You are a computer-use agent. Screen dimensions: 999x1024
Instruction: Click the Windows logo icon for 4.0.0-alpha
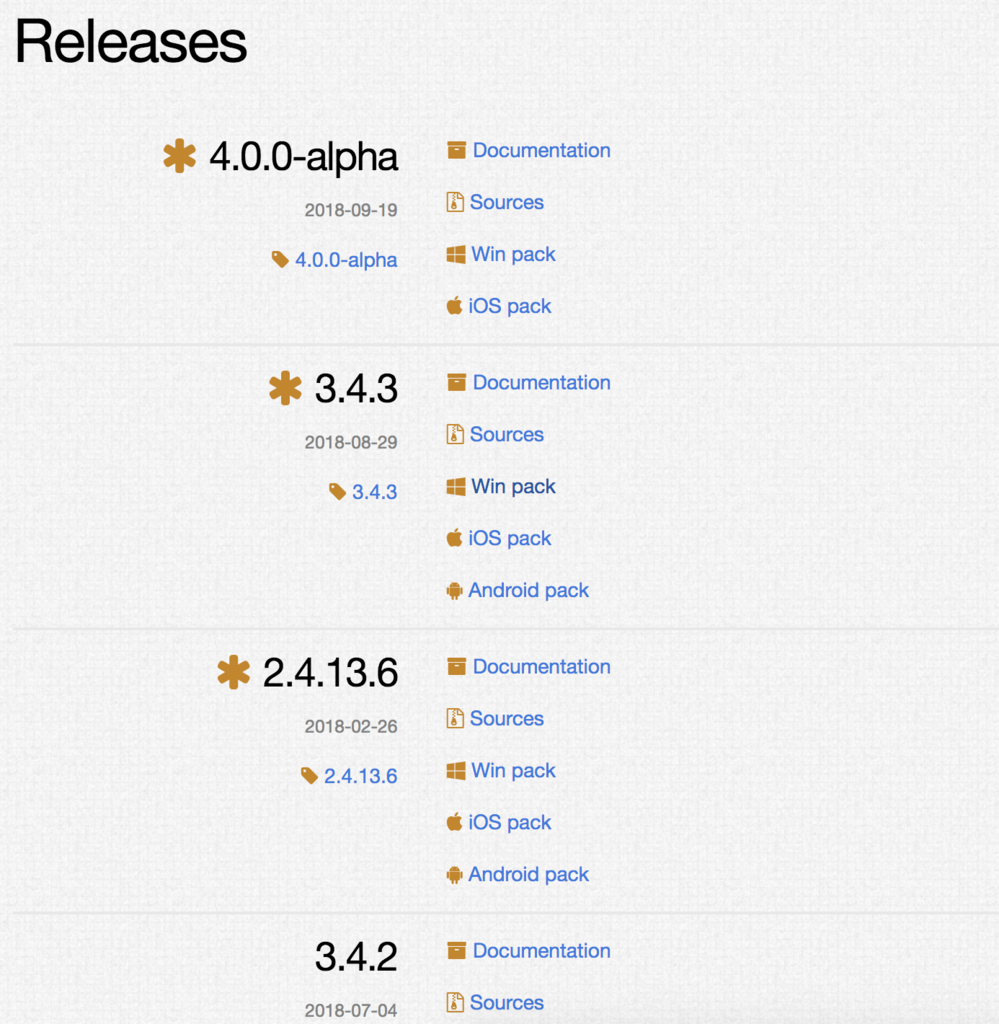coord(456,254)
